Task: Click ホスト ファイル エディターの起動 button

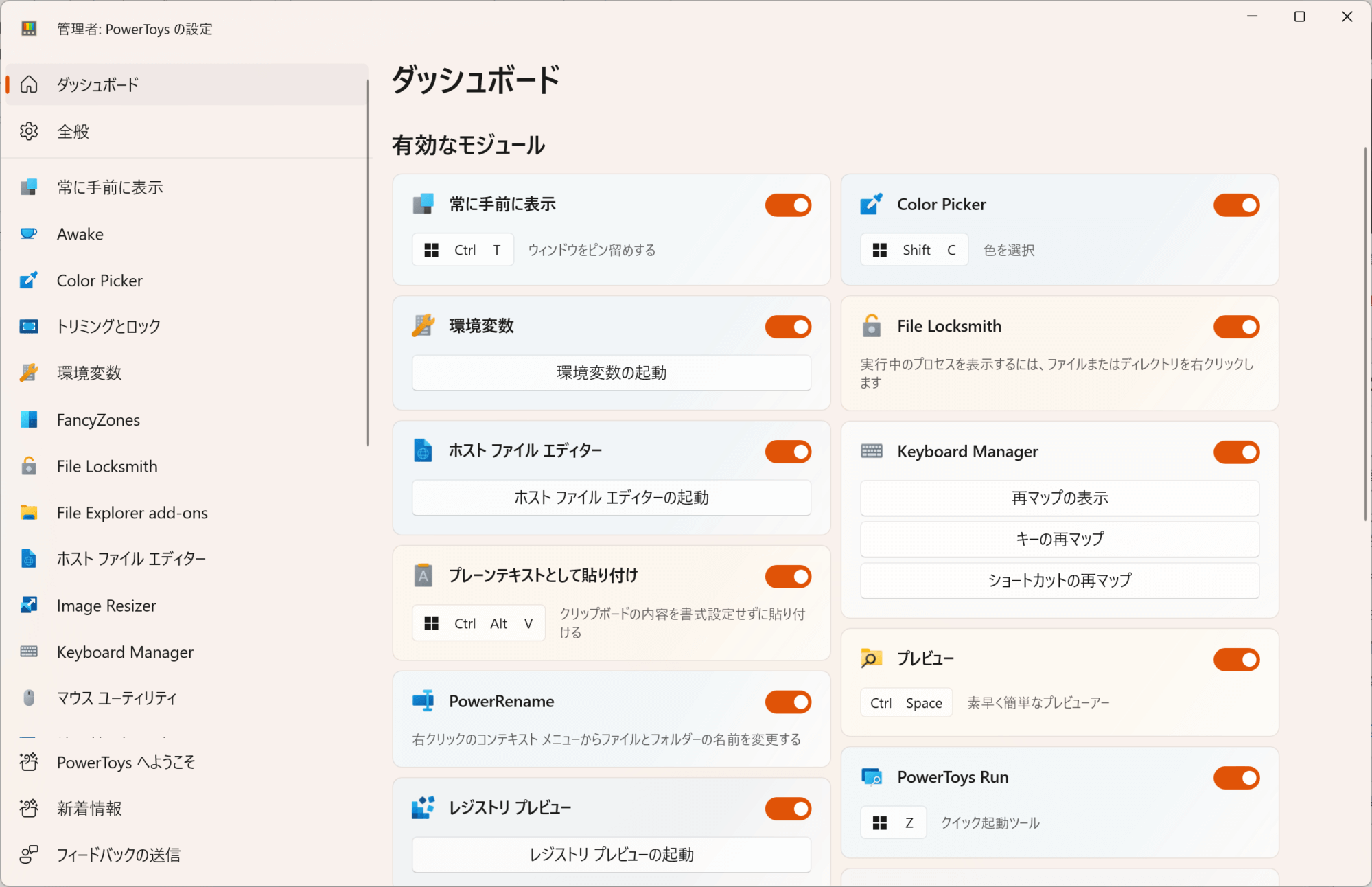Action: click(x=612, y=497)
